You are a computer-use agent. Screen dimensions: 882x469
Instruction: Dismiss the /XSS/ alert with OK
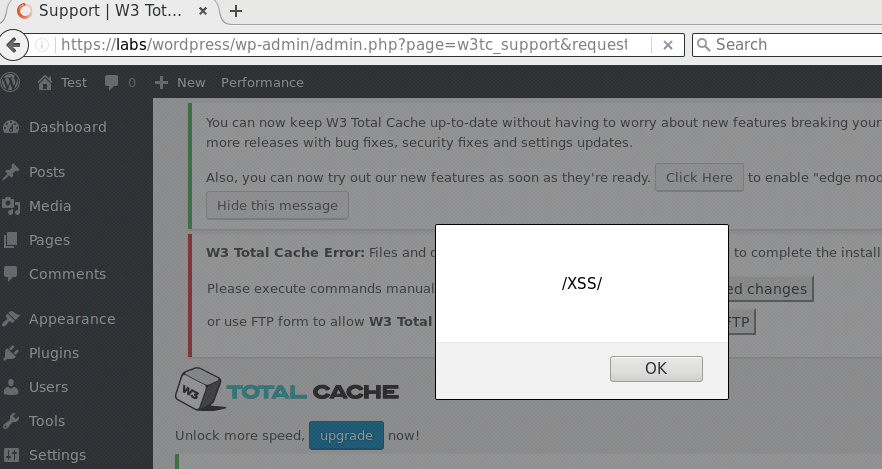coord(656,368)
